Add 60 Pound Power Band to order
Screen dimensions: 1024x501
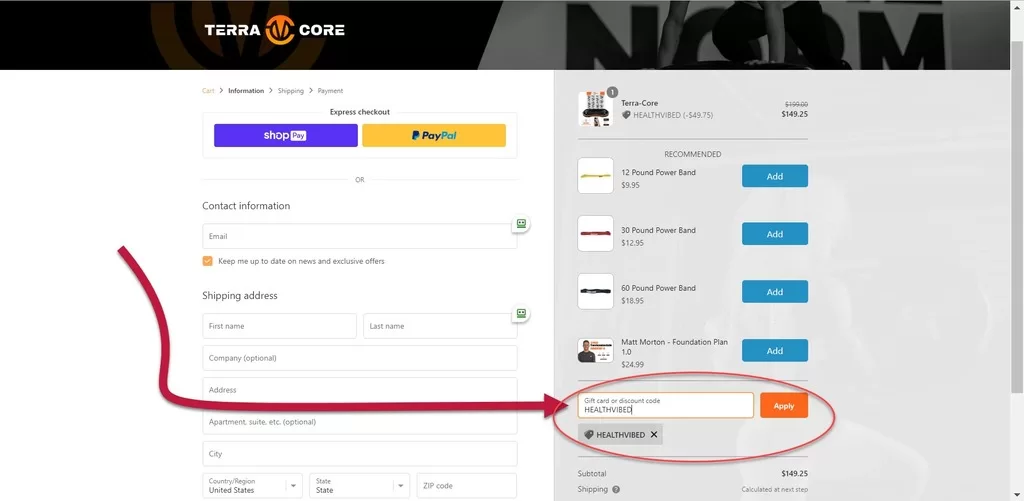[774, 292]
